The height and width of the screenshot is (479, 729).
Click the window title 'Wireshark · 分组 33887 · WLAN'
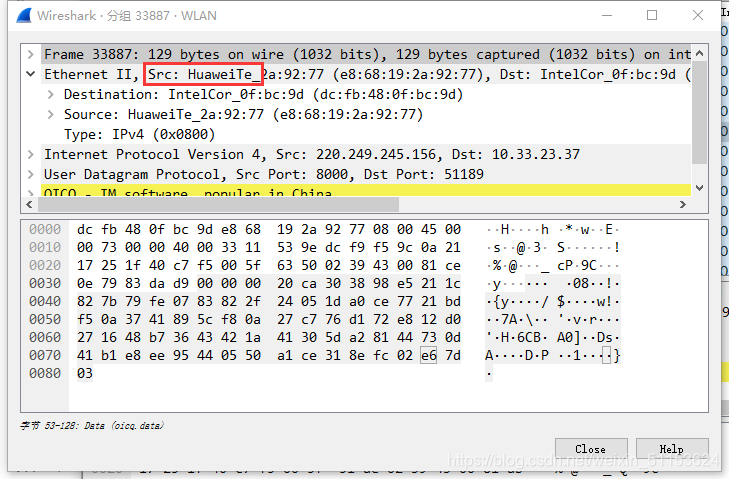point(127,16)
